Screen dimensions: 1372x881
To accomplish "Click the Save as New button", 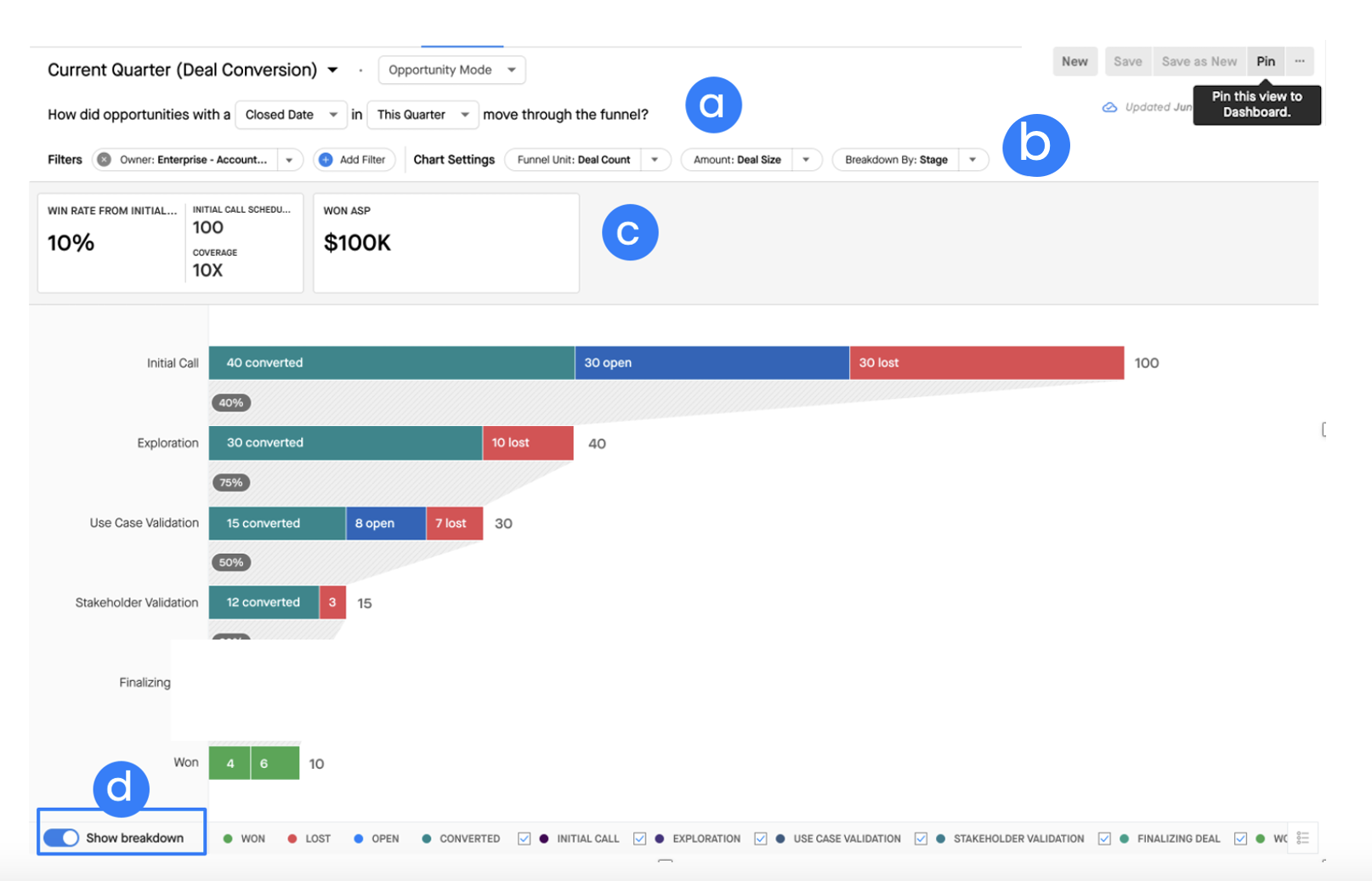I will click(1199, 61).
